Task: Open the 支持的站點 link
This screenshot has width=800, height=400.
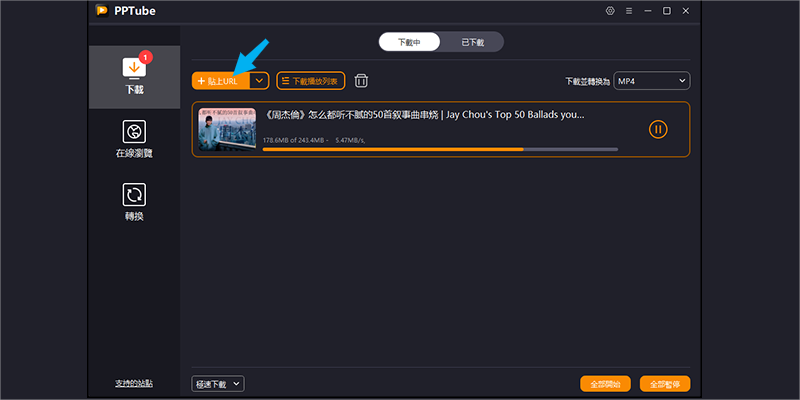Action: (x=134, y=384)
